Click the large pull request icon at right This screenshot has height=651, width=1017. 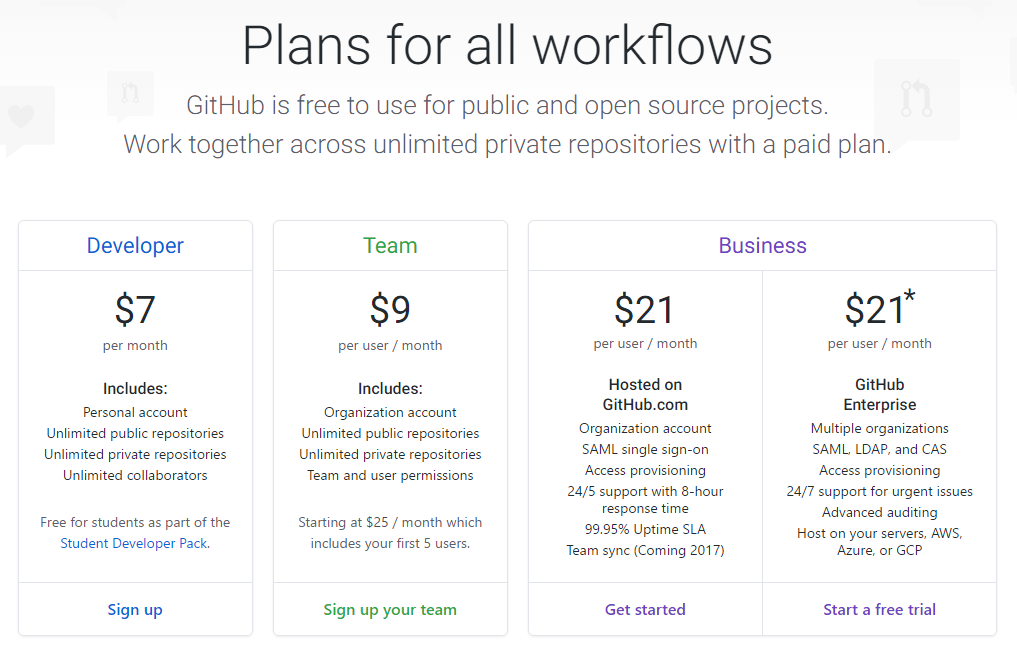coord(916,101)
